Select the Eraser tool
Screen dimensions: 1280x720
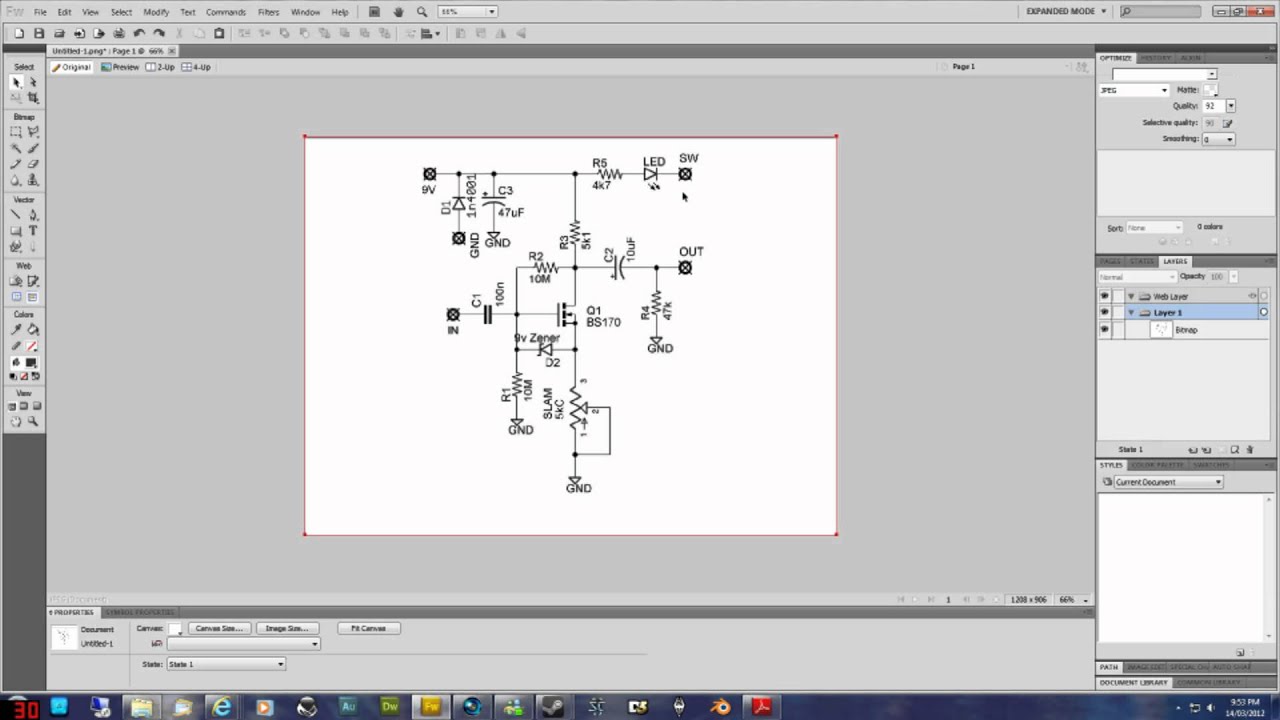point(33,165)
